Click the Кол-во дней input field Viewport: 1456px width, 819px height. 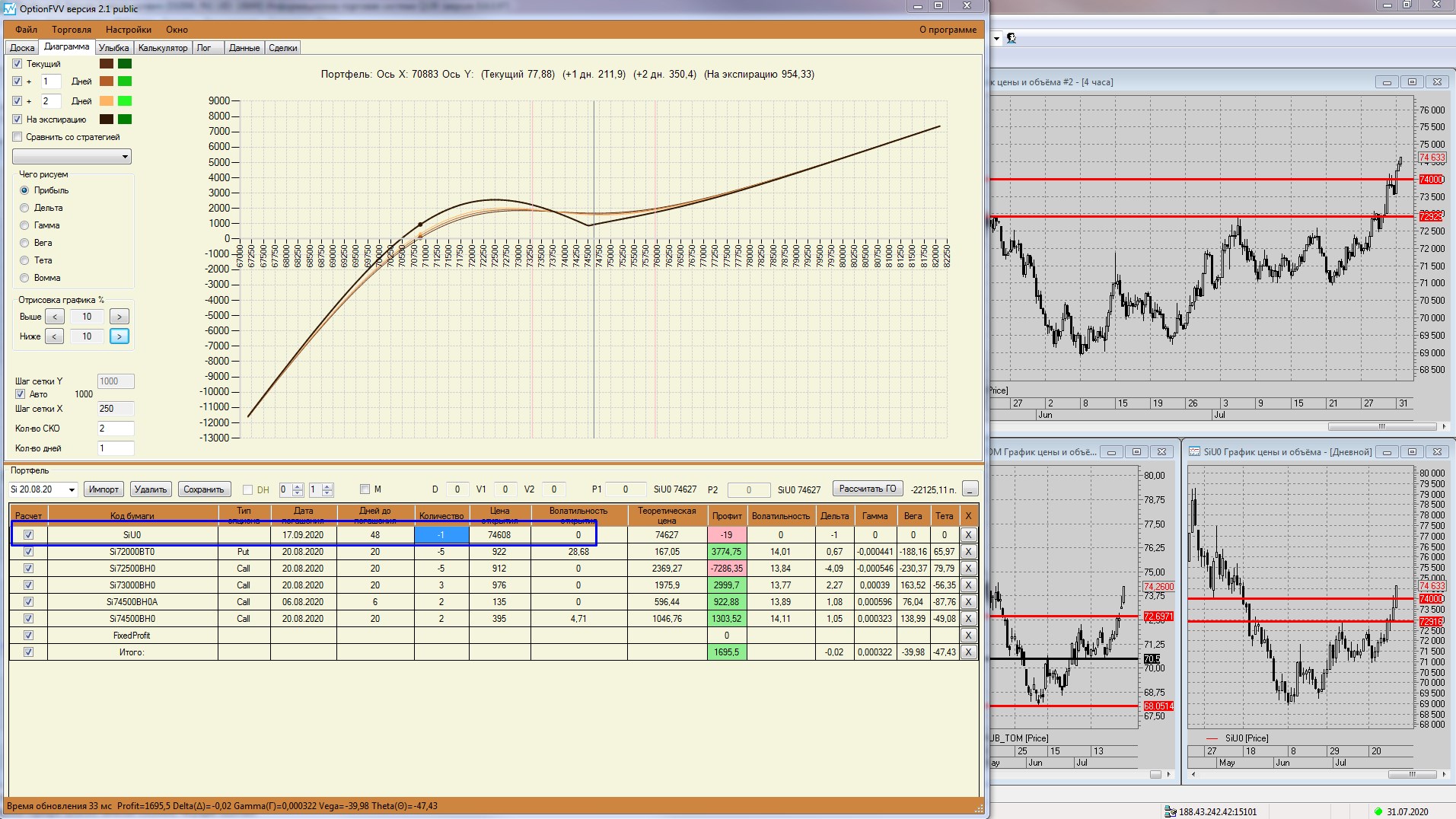(116, 448)
